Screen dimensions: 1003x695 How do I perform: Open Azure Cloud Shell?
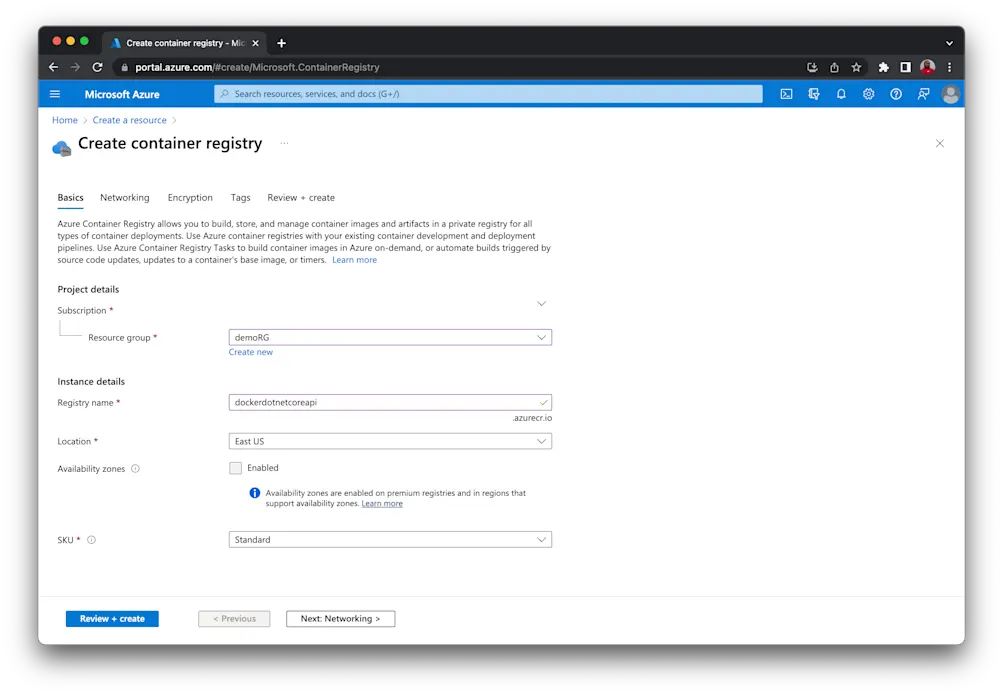(x=787, y=93)
